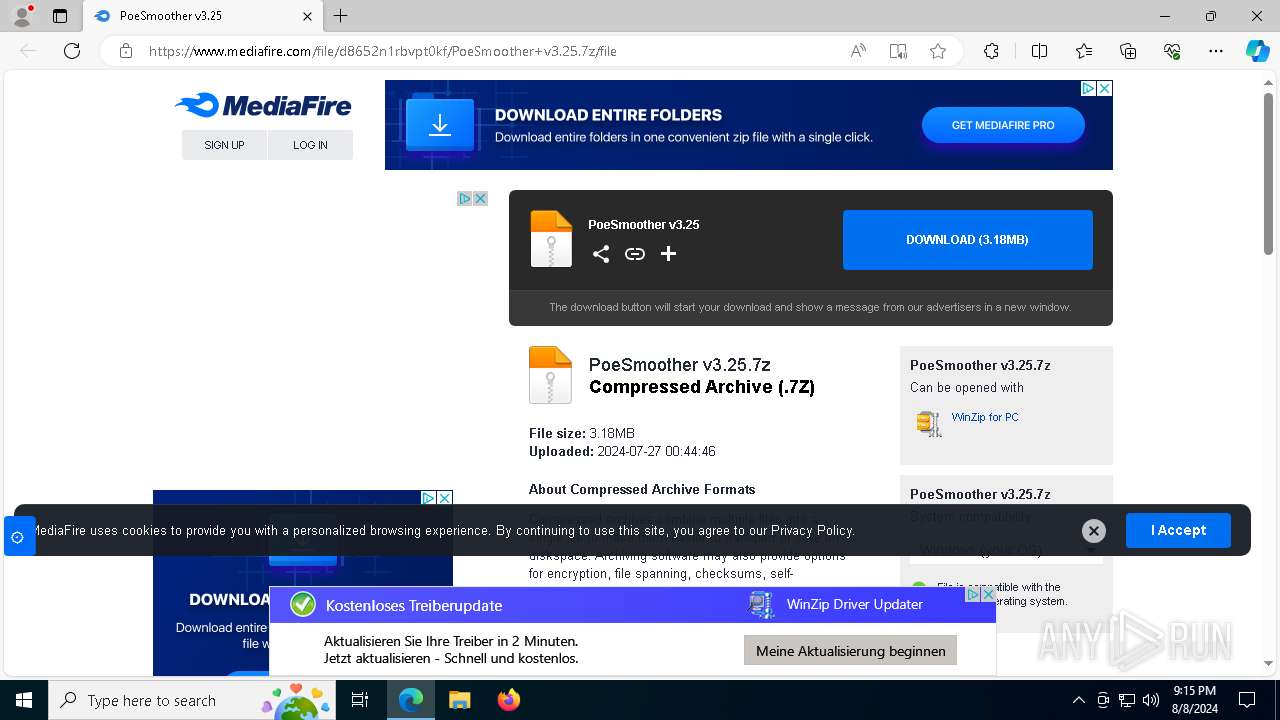
Task: Open Tab actions menu icon
Action: [60, 16]
